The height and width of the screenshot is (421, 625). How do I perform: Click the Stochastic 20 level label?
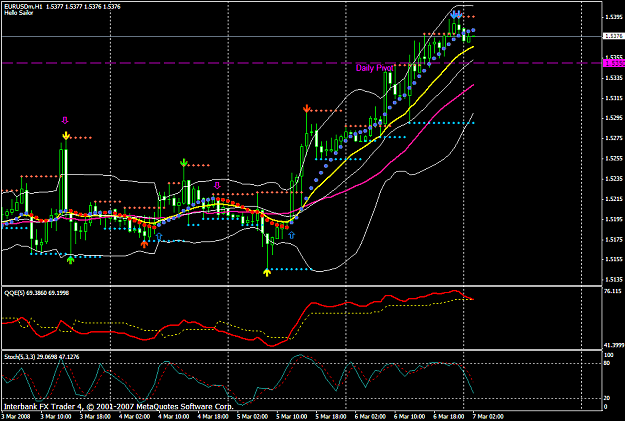(x=607, y=398)
